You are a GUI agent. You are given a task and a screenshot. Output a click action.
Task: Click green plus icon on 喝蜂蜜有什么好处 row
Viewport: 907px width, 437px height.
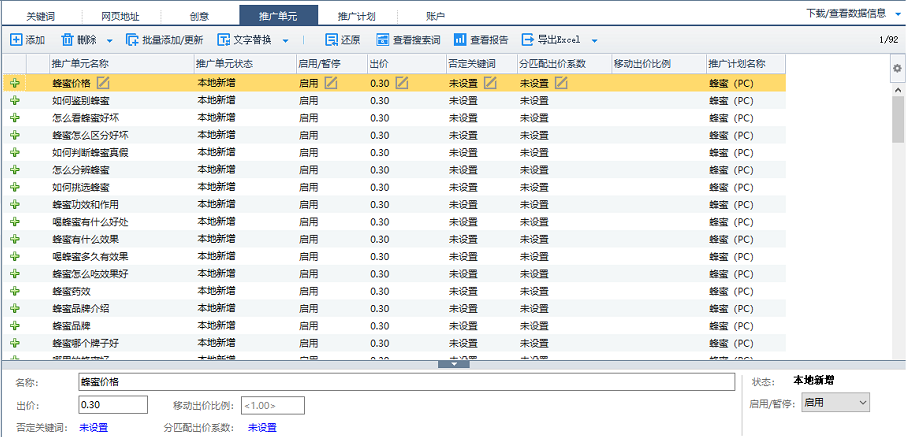point(15,222)
